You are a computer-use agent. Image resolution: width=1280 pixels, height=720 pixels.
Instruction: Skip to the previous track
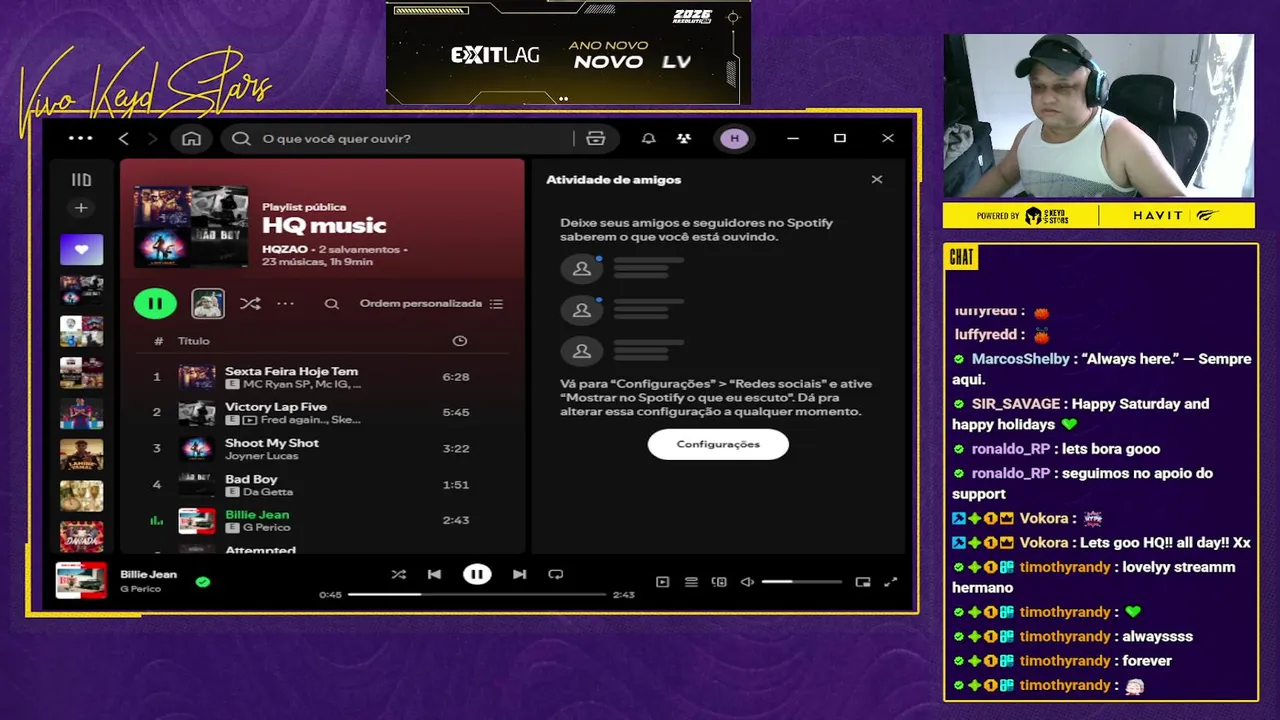[434, 574]
